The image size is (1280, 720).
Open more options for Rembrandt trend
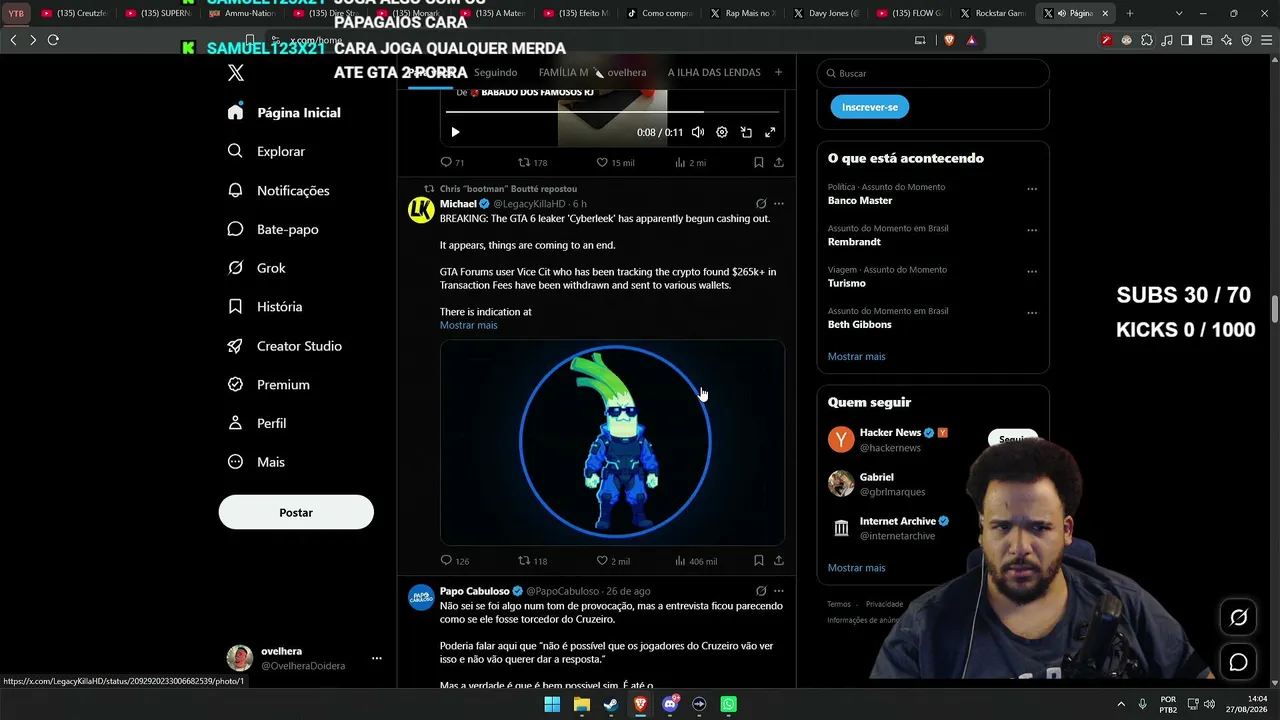pos(1032,230)
